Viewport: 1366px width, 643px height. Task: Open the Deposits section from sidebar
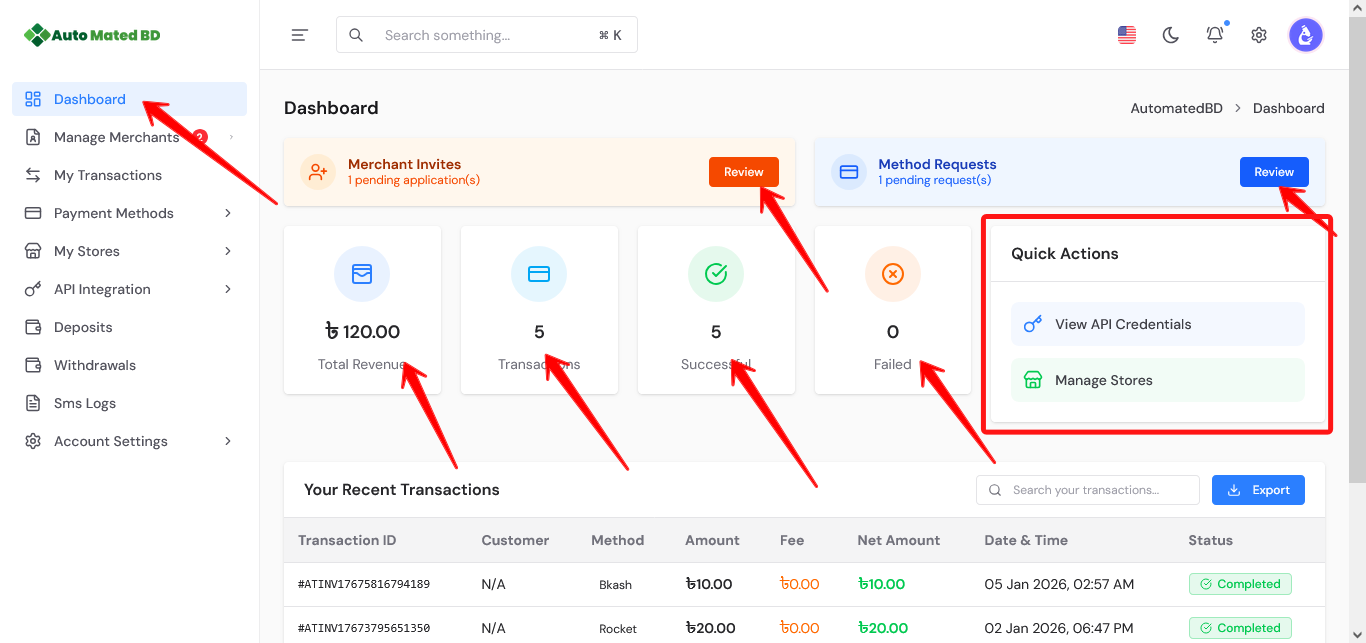pos(83,327)
